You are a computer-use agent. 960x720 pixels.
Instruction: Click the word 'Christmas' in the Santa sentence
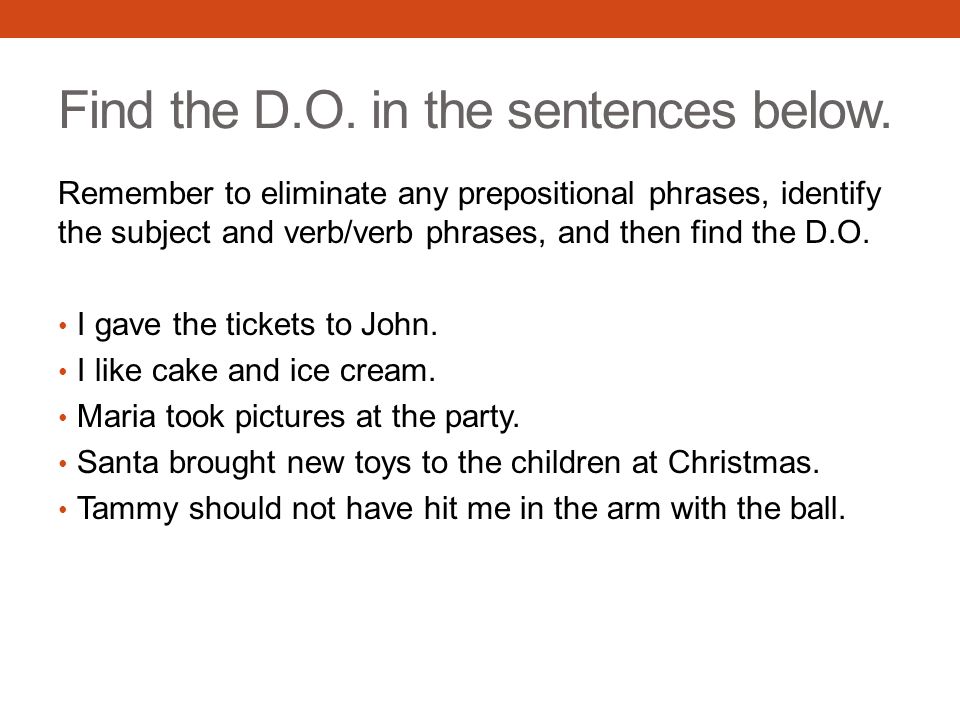pyautogui.click(x=743, y=462)
